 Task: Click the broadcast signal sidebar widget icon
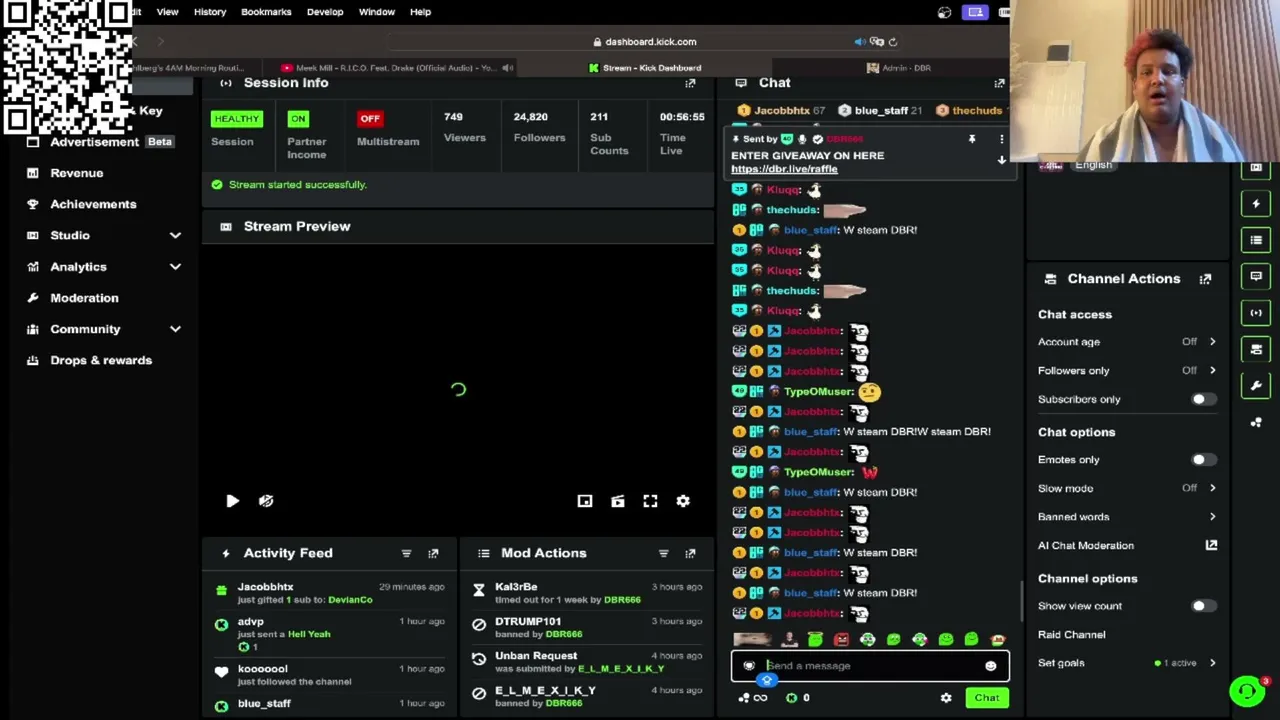pyautogui.click(x=1256, y=313)
